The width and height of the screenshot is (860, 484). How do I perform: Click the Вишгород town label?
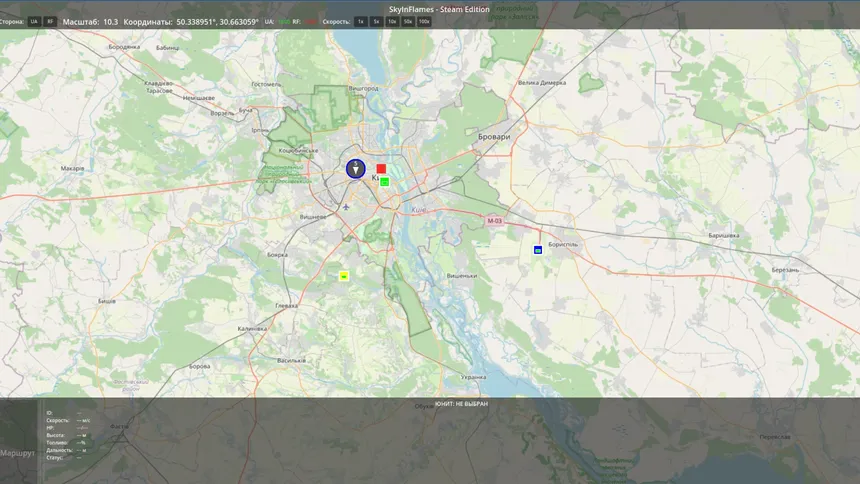coord(364,88)
